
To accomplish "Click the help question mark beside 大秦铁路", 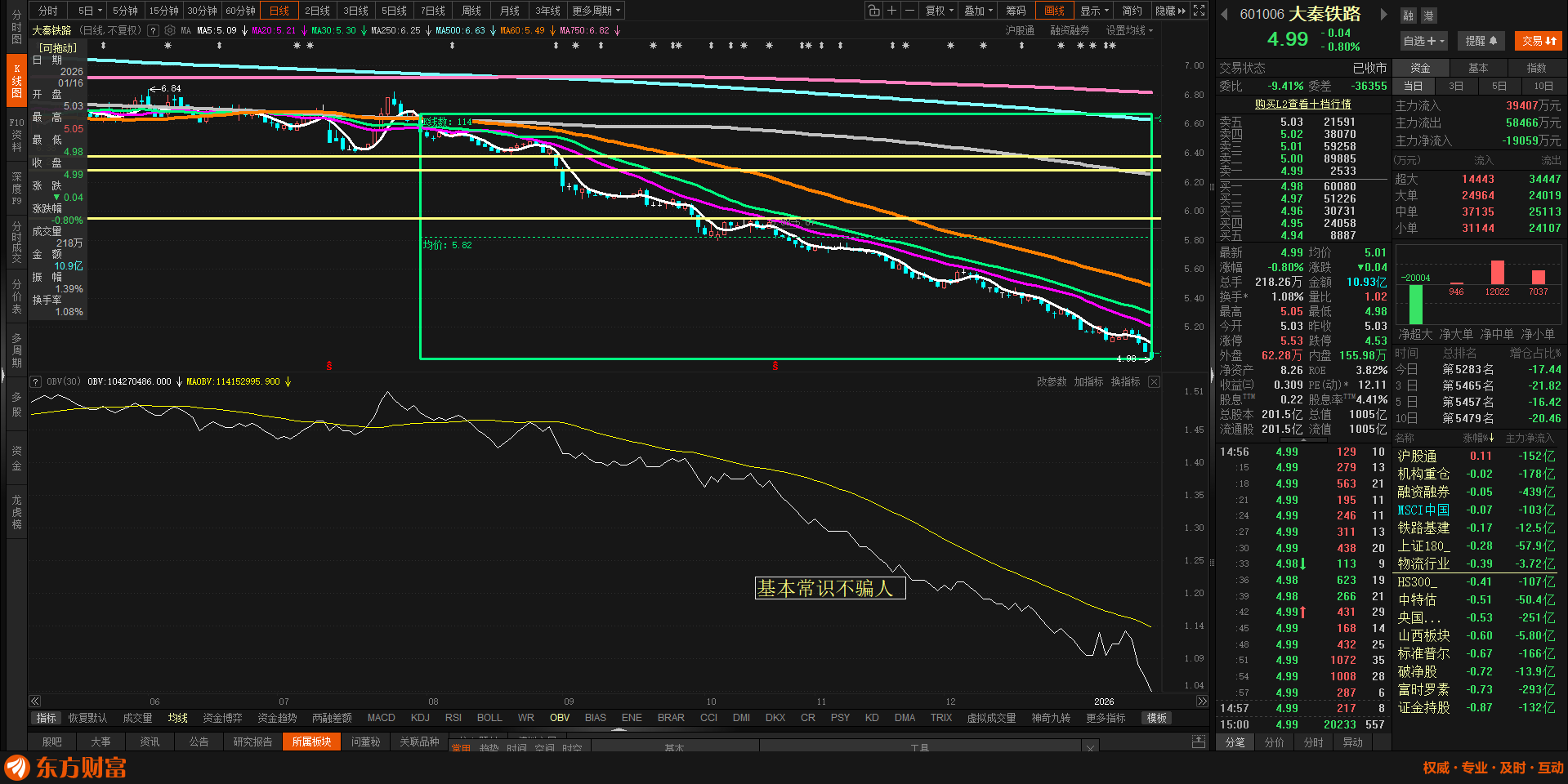I will 153,30.
